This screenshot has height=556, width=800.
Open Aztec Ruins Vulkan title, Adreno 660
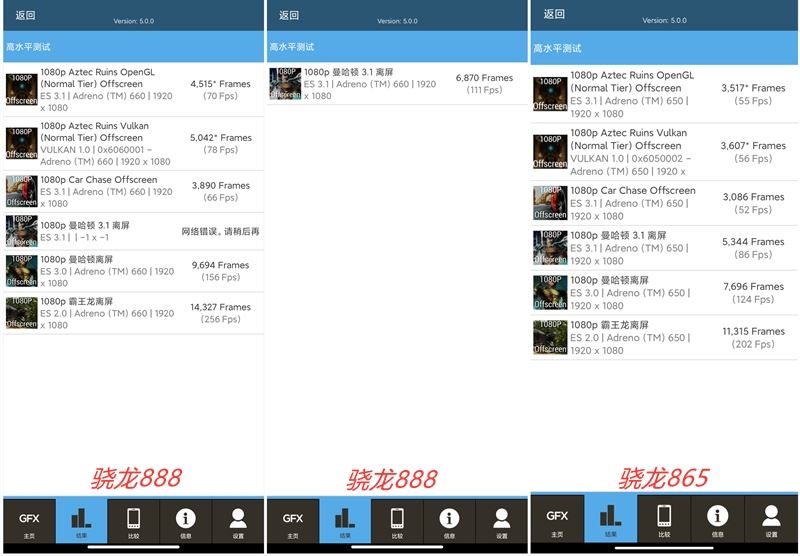click(x=95, y=132)
